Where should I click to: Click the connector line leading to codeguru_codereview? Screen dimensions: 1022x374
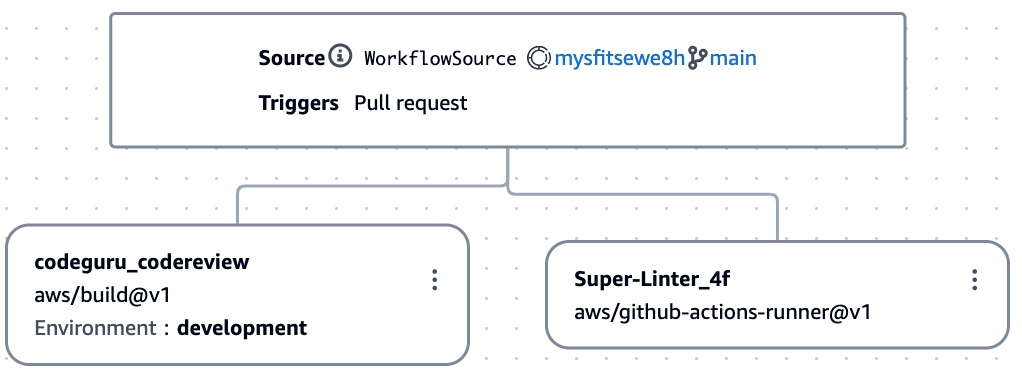coord(238,205)
